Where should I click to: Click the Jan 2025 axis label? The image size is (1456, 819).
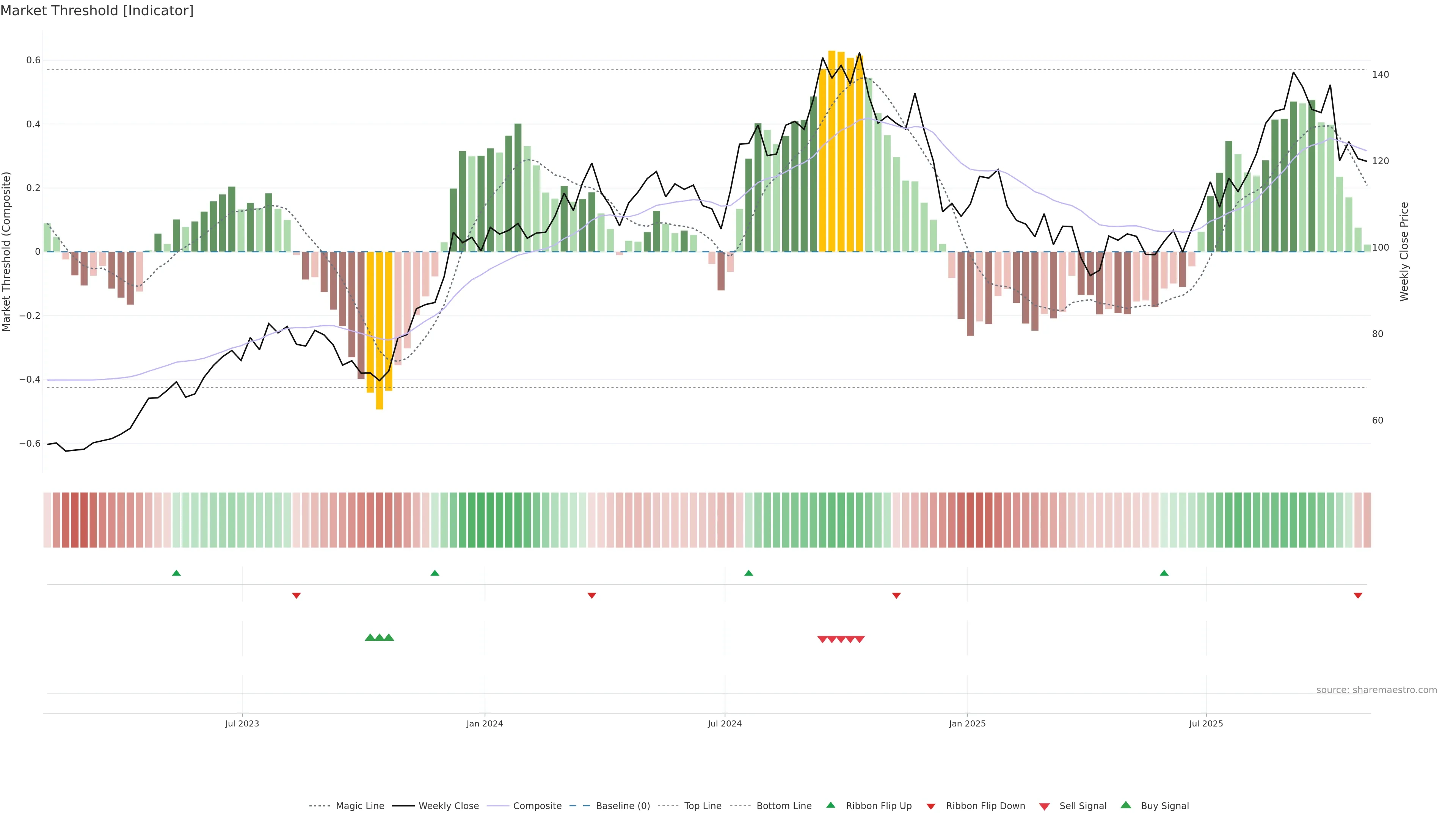(967, 723)
